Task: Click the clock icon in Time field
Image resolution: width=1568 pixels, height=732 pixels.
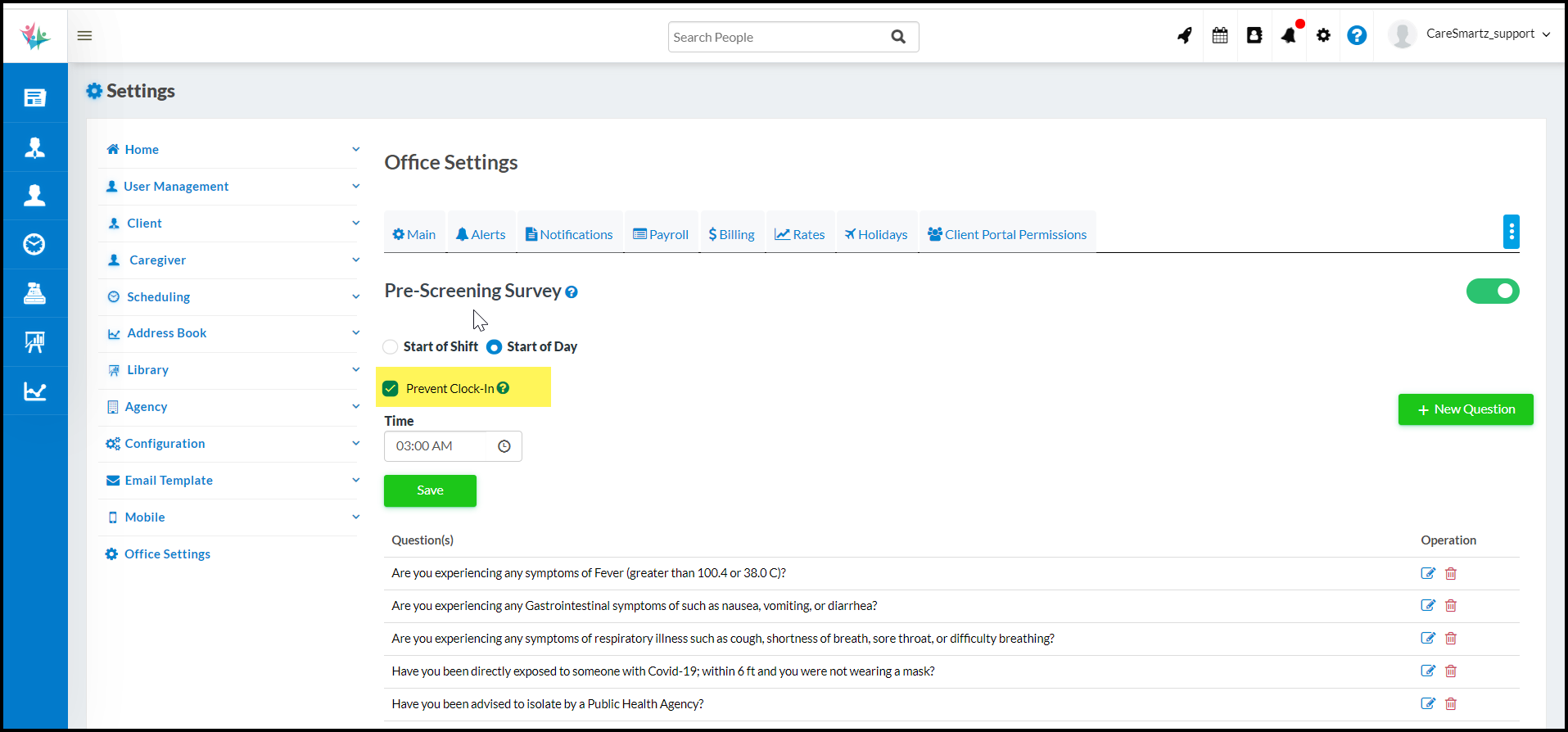Action: point(504,446)
